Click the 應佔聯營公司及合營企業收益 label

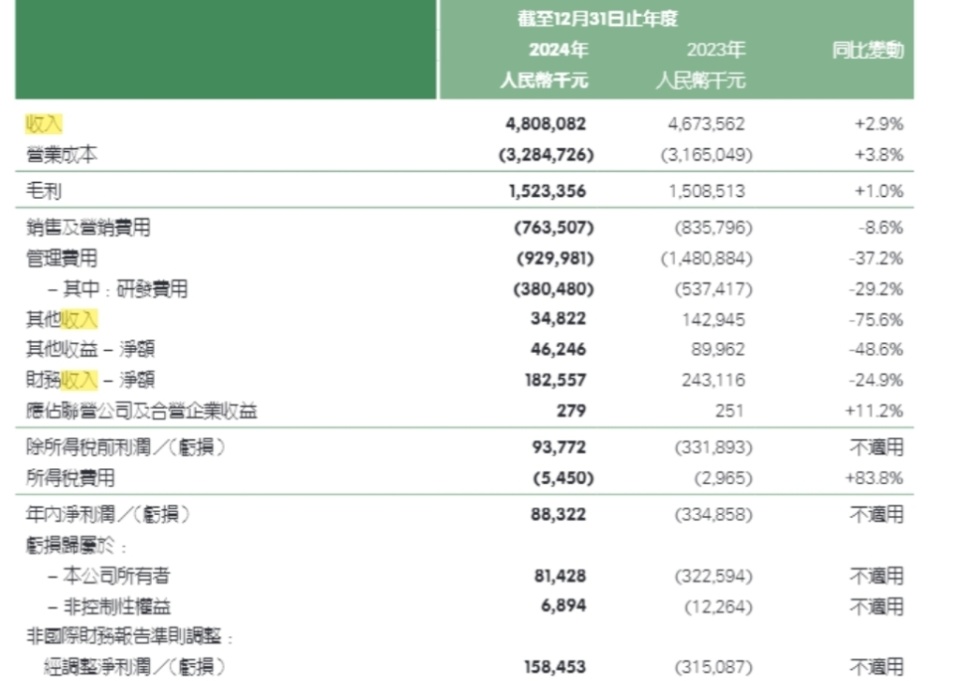pos(141,410)
